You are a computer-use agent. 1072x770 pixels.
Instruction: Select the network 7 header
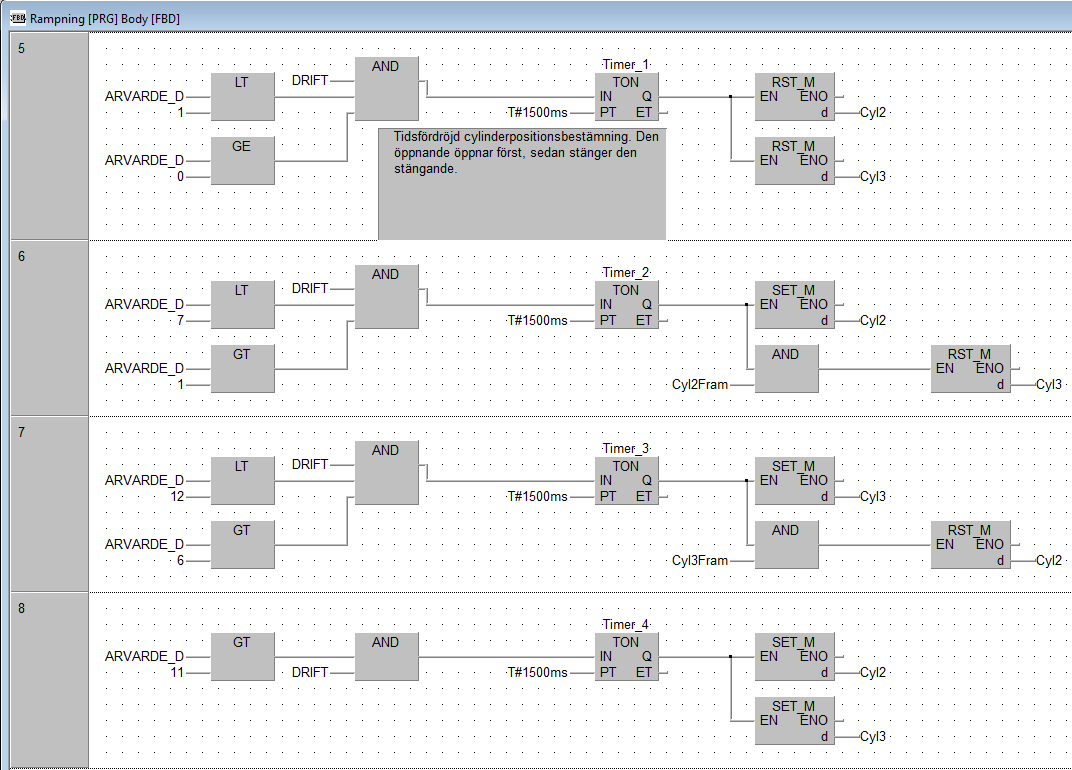point(48,502)
